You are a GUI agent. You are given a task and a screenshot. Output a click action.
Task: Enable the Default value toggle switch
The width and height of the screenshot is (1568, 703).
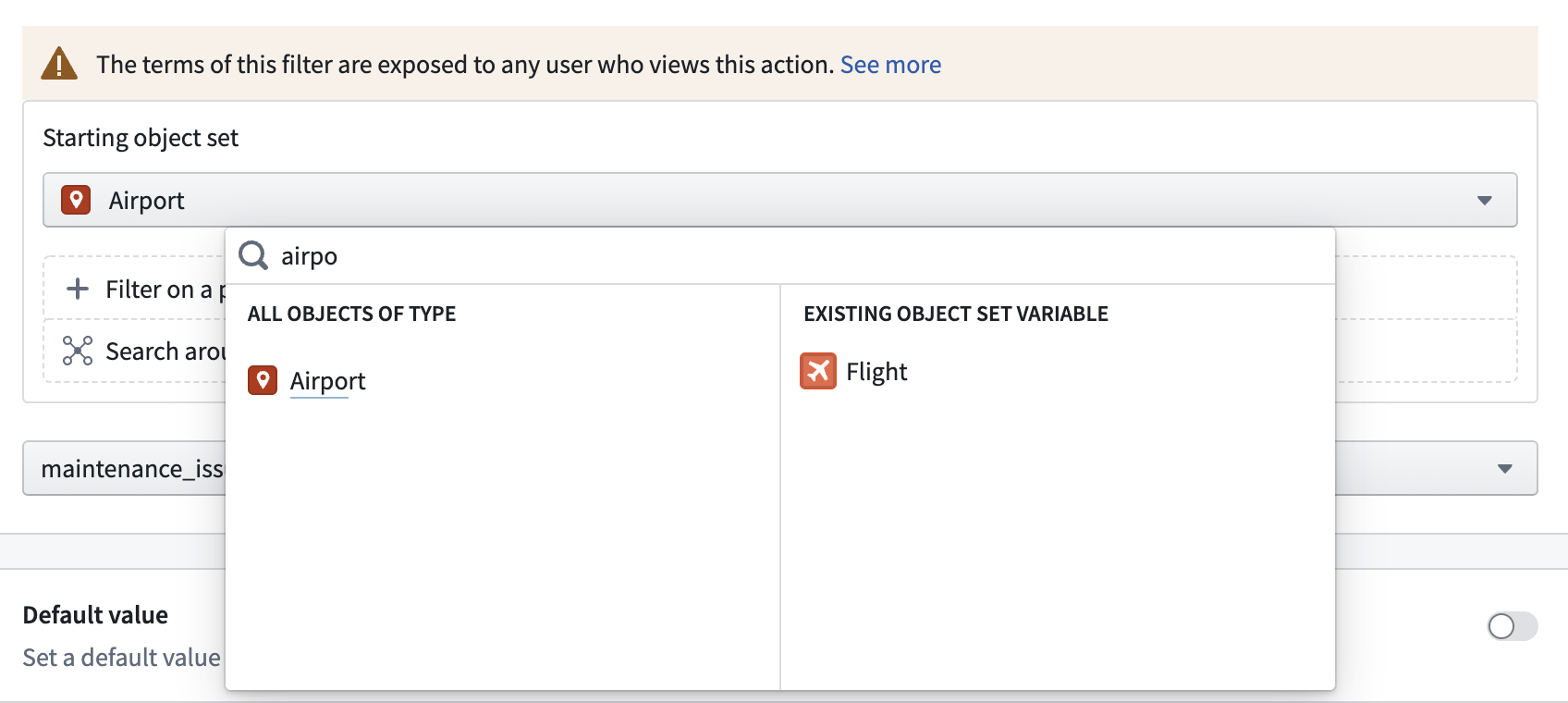1511,626
